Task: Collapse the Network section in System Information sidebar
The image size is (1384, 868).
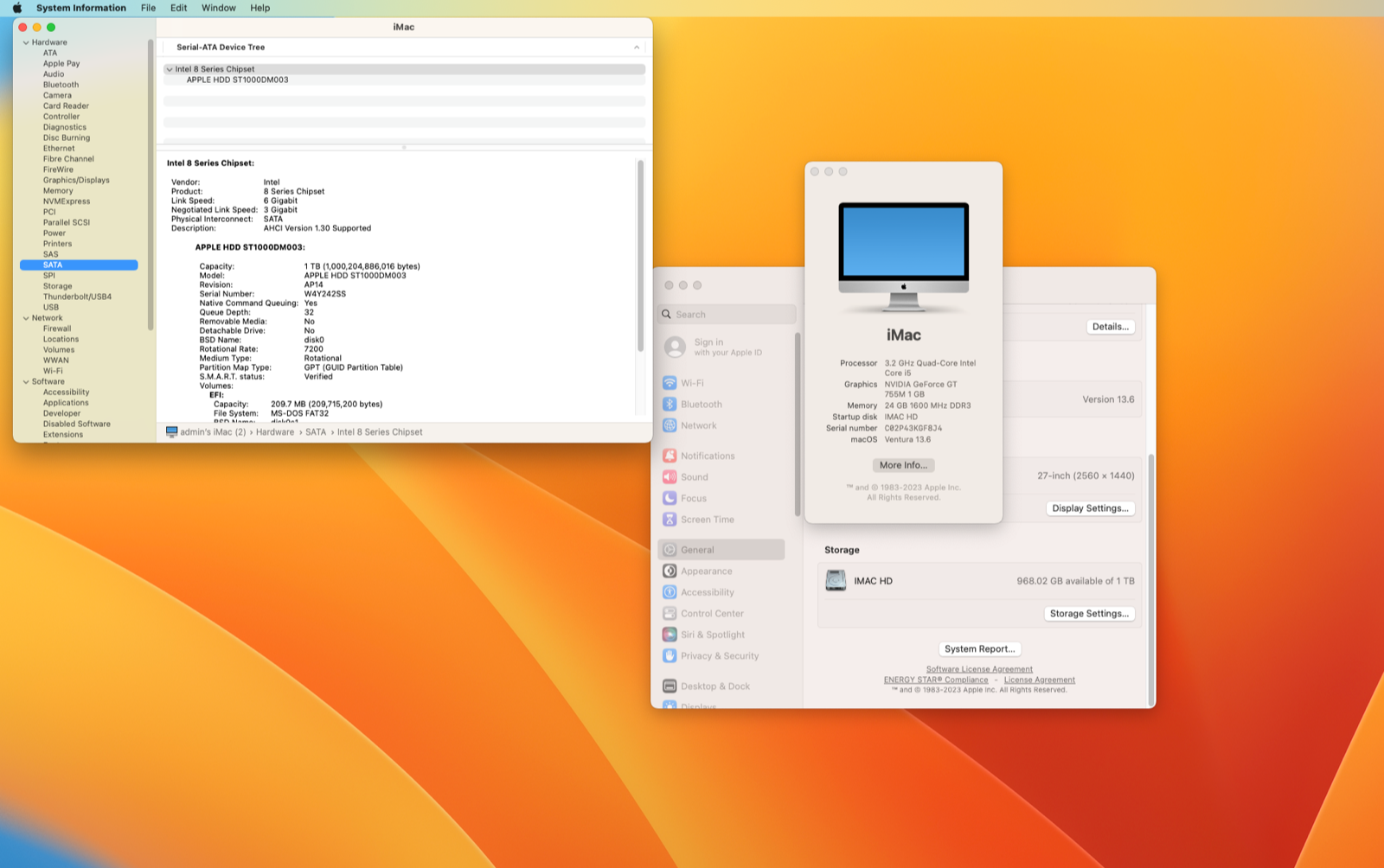Action: coord(26,318)
